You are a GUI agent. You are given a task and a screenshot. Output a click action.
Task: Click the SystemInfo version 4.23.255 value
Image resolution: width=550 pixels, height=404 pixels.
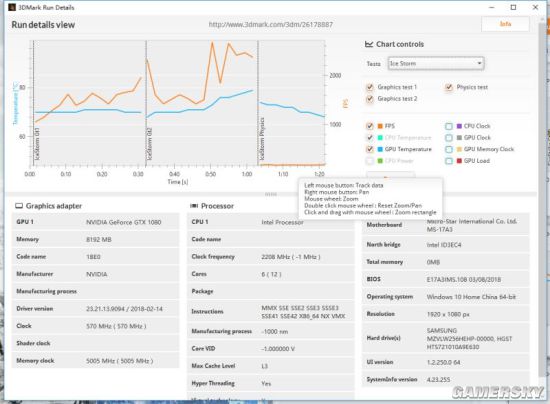click(x=438, y=380)
